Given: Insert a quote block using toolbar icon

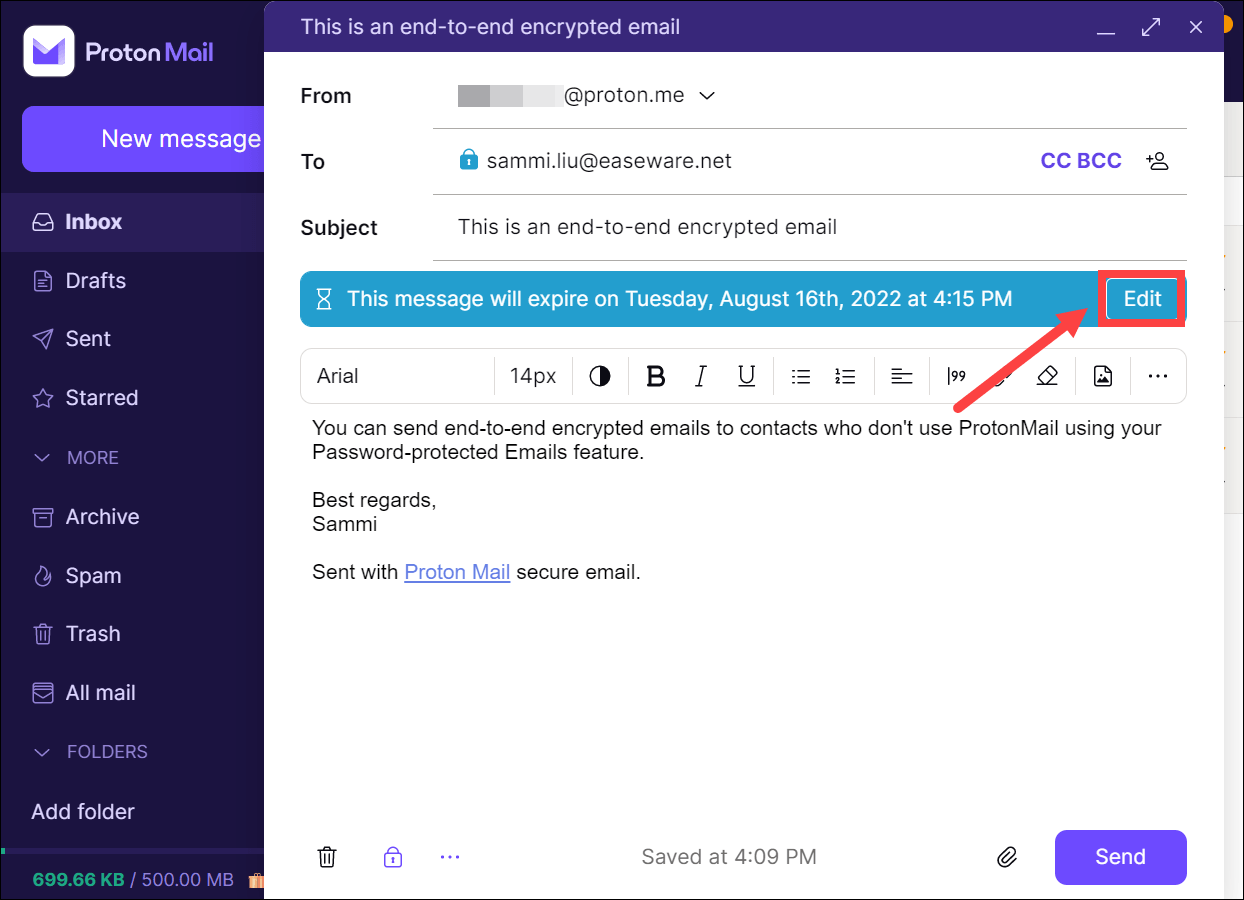Looking at the screenshot, I should (x=957, y=376).
